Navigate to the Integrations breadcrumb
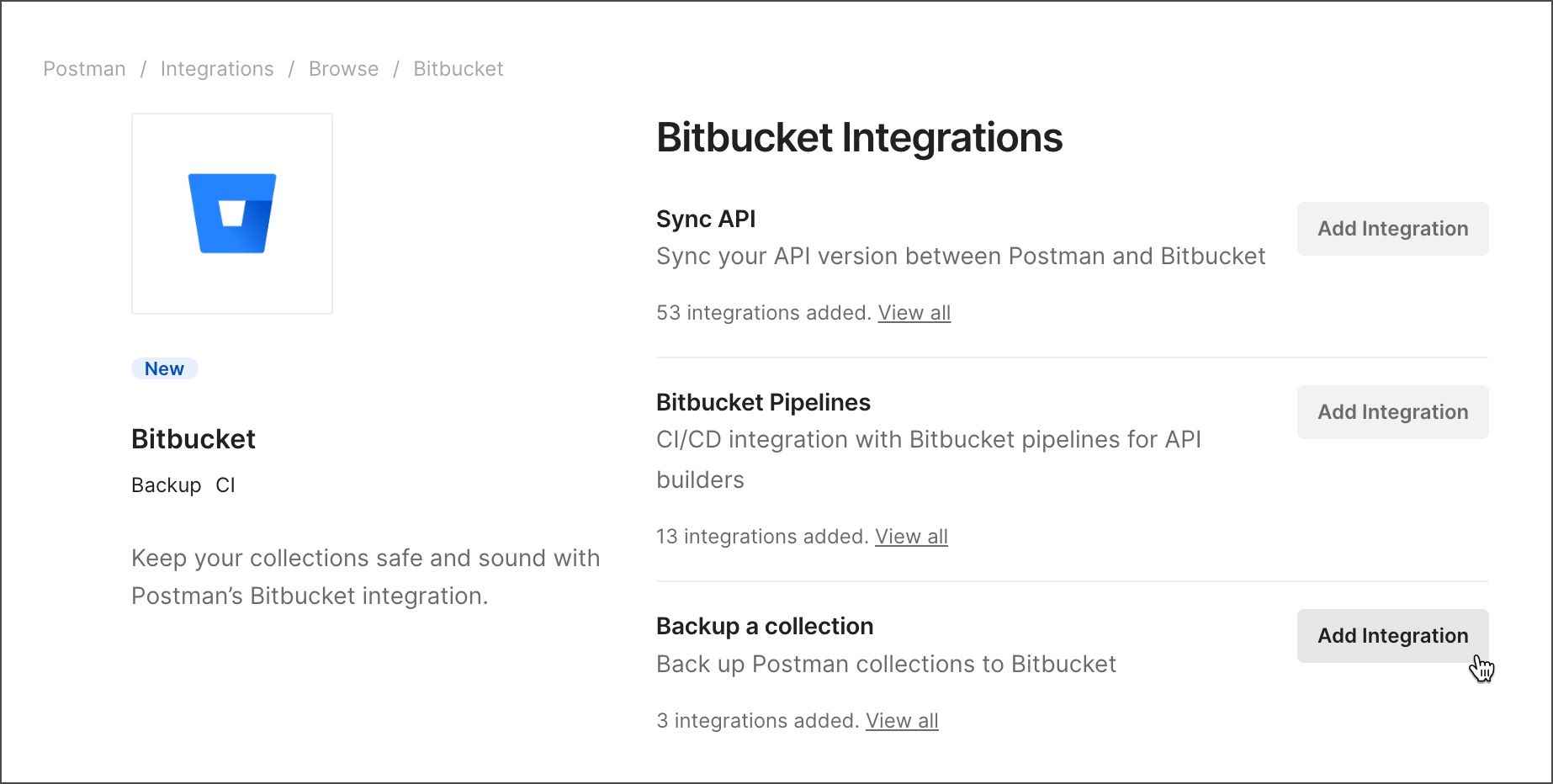 click(217, 68)
